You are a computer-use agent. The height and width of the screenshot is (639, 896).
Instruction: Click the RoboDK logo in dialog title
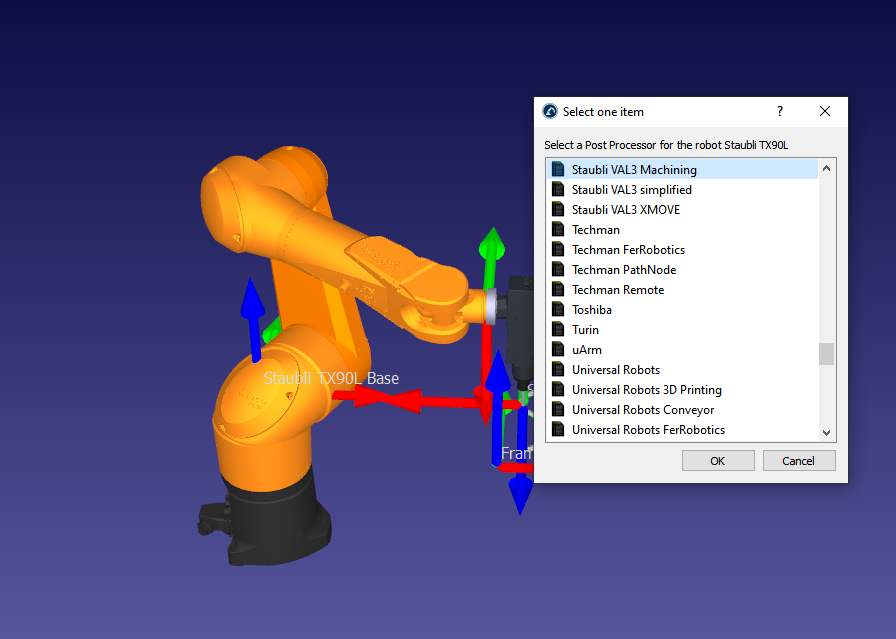[x=549, y=112]
